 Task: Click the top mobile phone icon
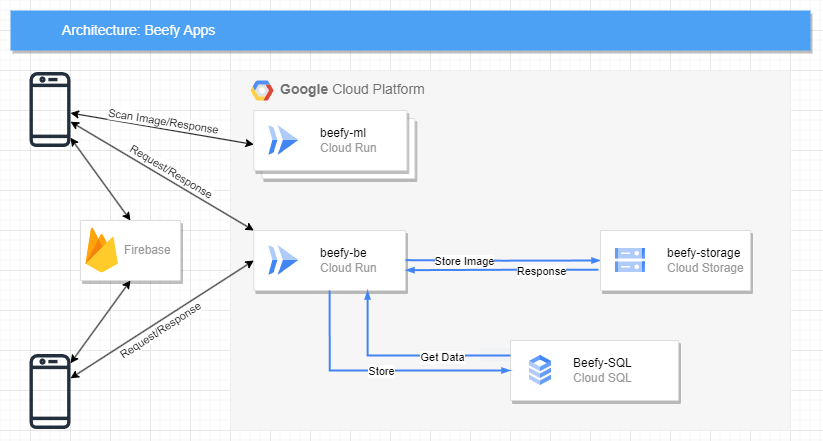click(50, 109)
